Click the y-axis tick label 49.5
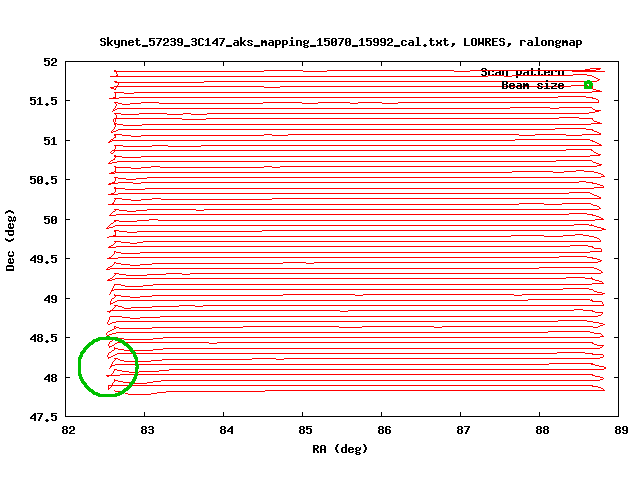The width and height of the screenshot is (640, 480). coord(44,259)
